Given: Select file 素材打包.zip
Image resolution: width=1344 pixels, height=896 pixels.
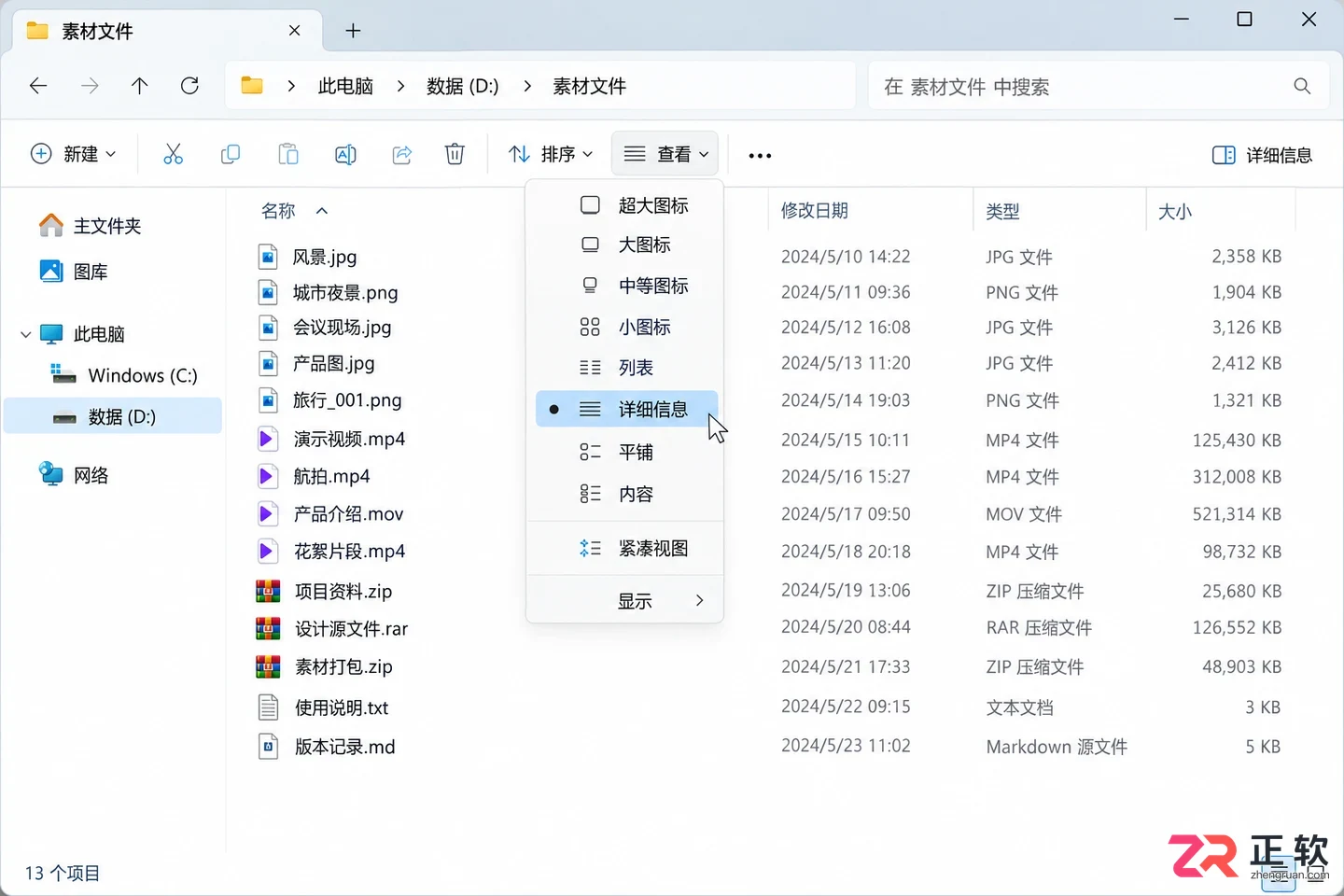Looking at the screenshot, I should click(343, 666).
